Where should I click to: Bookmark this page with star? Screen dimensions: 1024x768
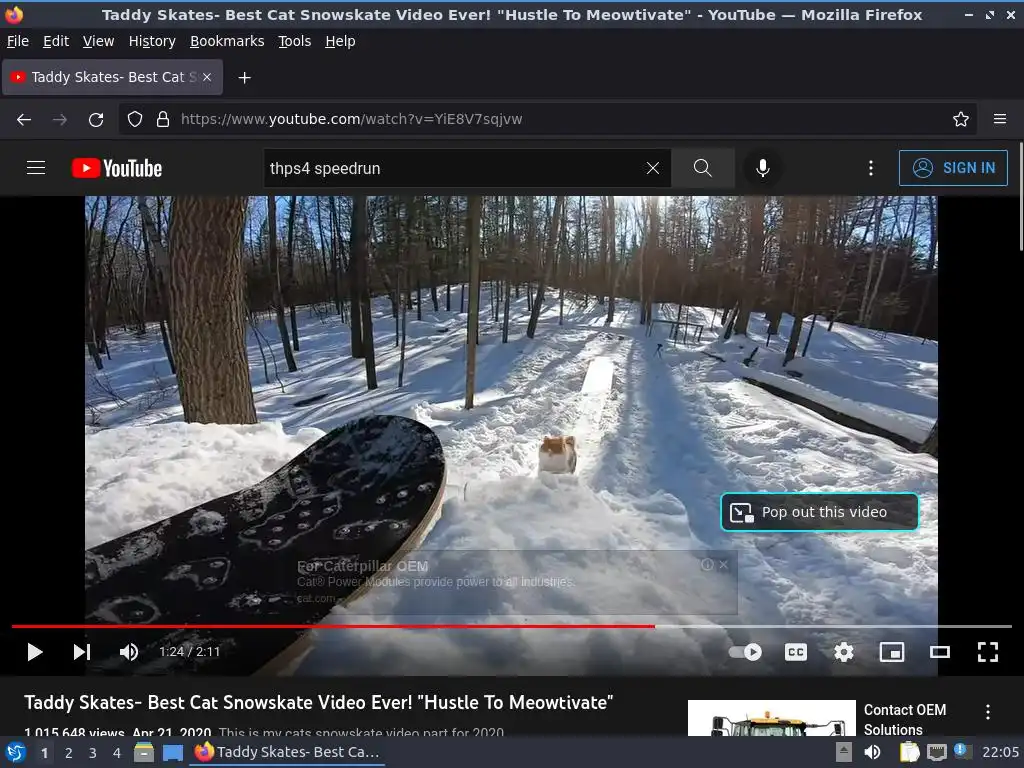tap(961, 119)
